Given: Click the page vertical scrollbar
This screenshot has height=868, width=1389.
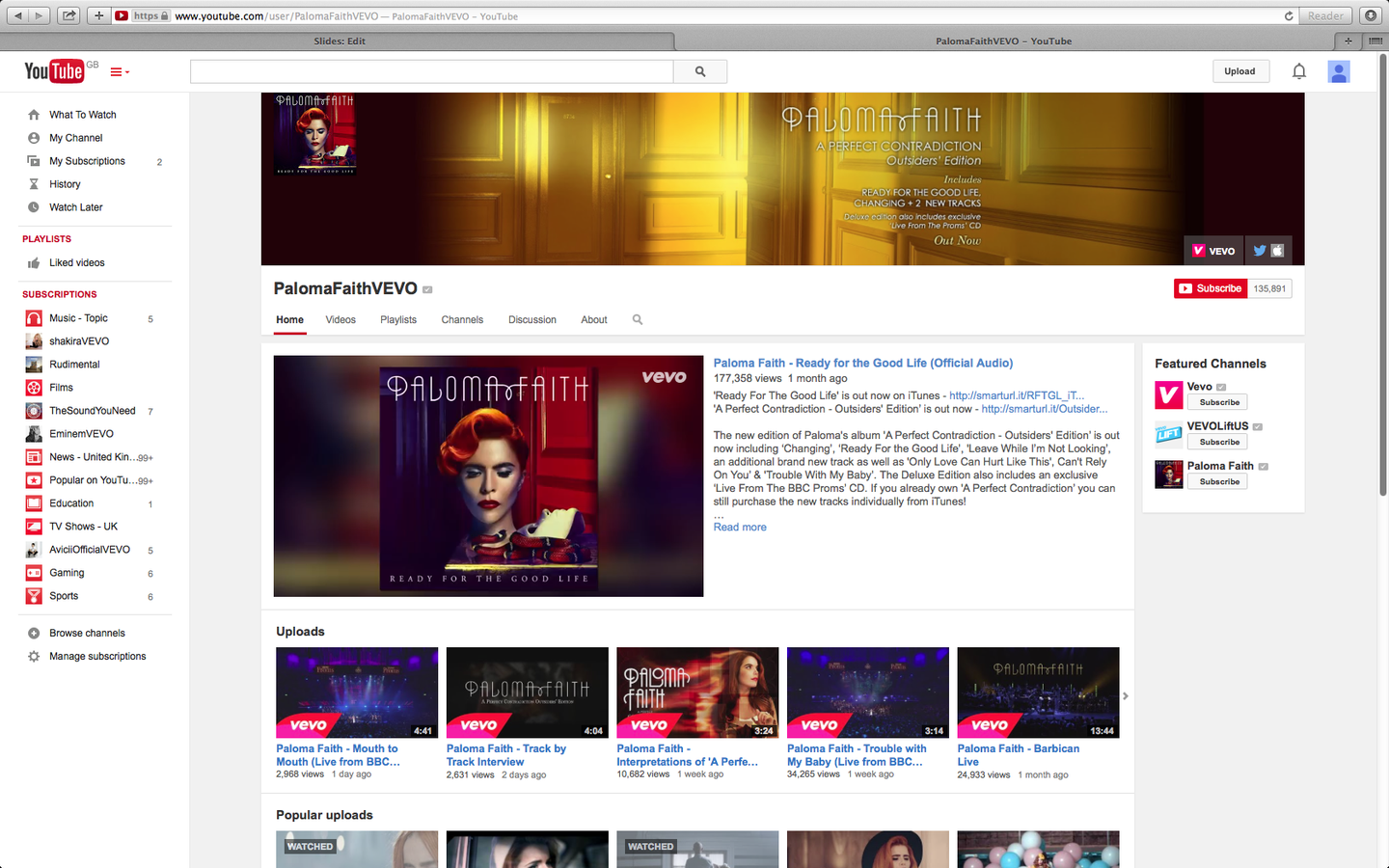Looking at the screenshot, I should pos(1382,275).
